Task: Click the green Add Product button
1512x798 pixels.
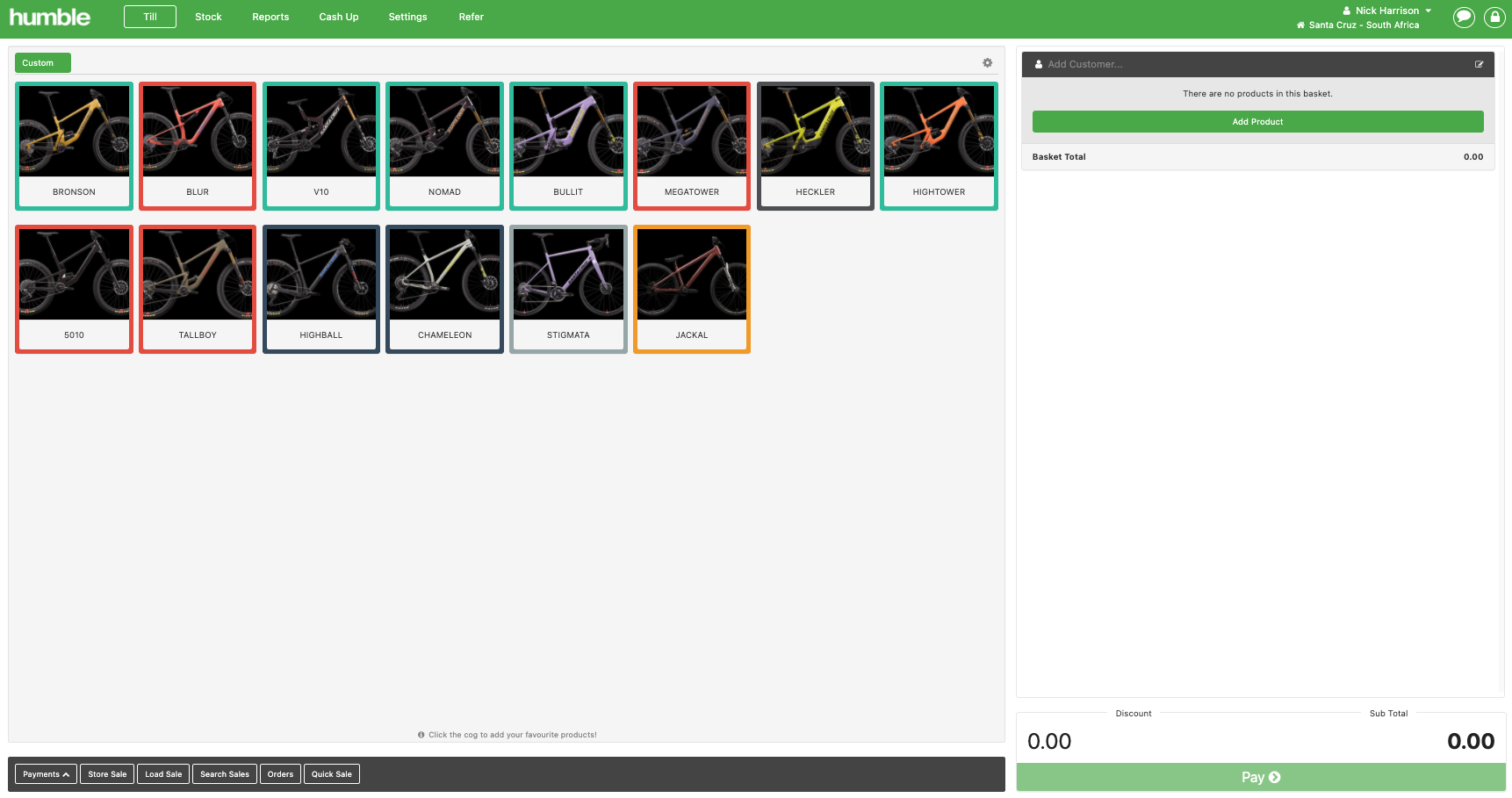Action: click(1257, 121)
